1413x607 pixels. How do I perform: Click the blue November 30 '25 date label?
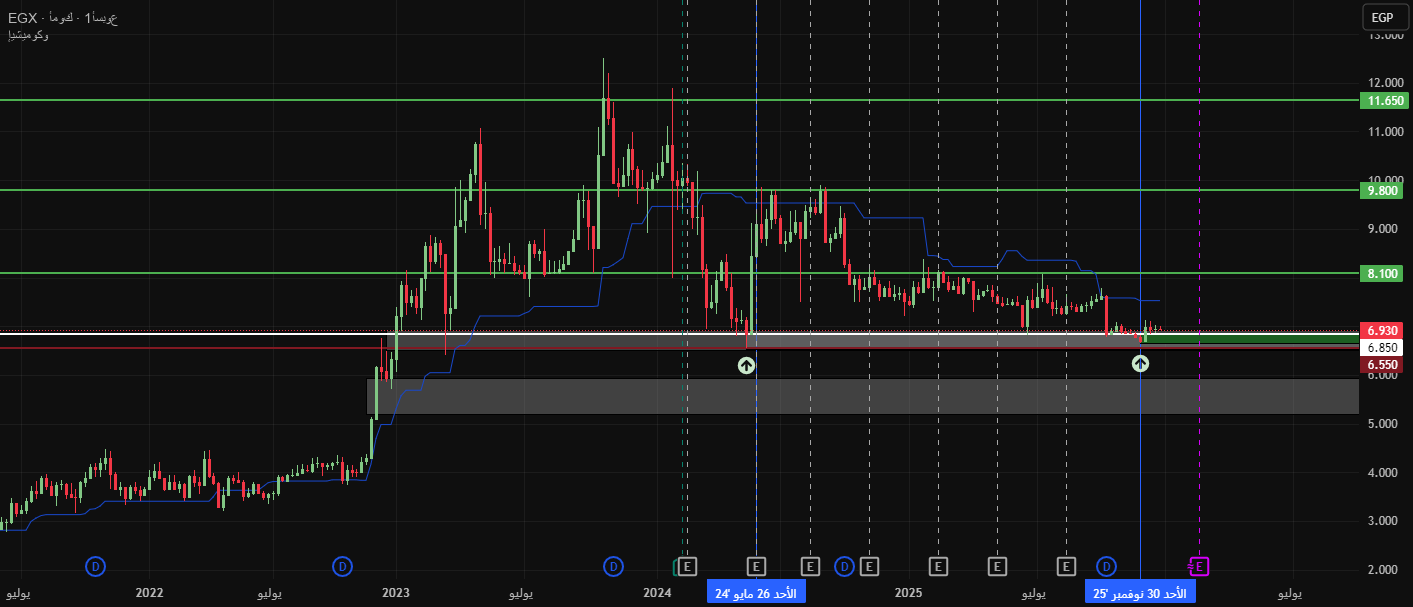pos(1140,594)
